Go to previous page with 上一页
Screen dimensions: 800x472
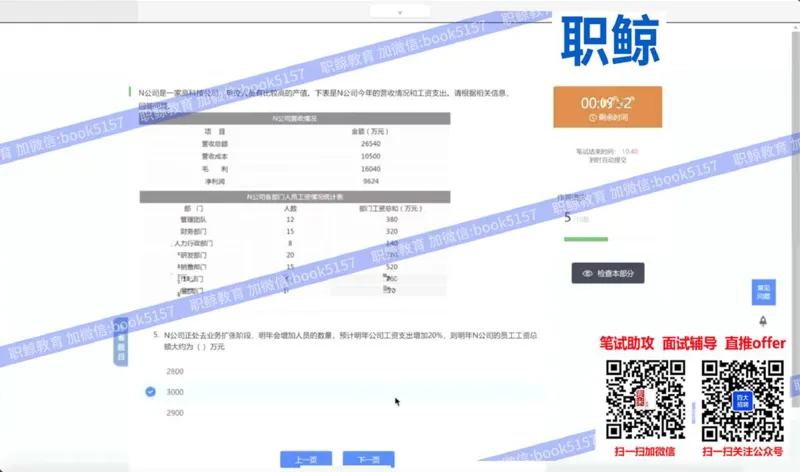click(306, 459)
